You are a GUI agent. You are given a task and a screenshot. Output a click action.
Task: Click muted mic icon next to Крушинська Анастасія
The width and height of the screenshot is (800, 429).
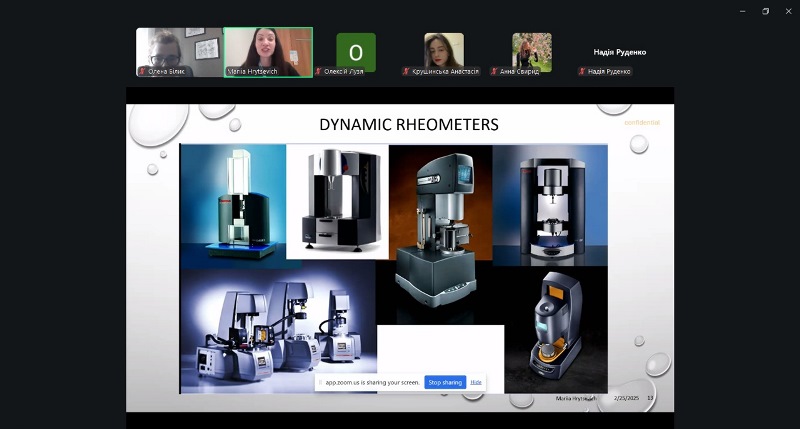click(406, 71)
